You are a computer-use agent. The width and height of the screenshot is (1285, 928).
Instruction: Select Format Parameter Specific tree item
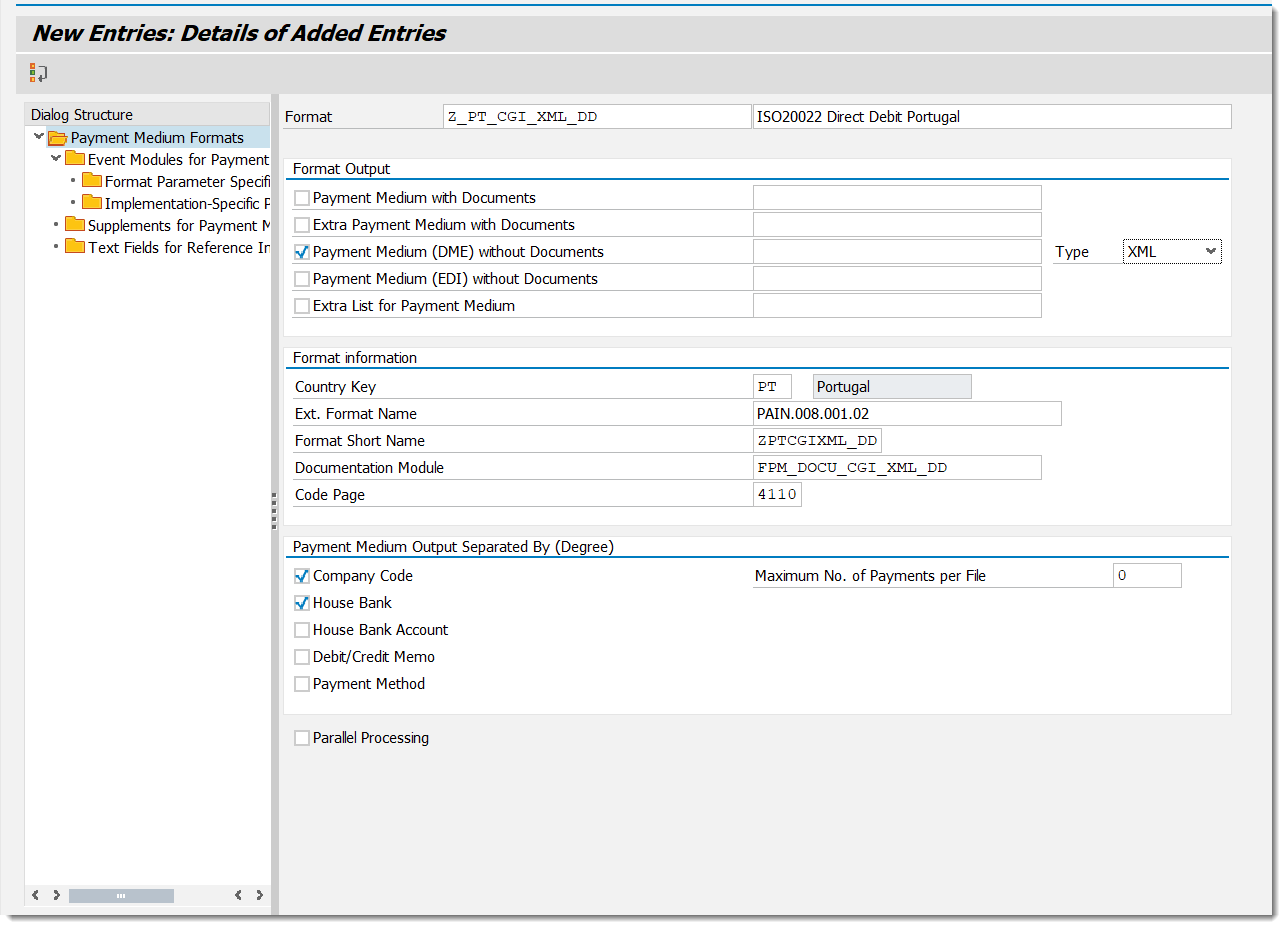coord(187,182)
